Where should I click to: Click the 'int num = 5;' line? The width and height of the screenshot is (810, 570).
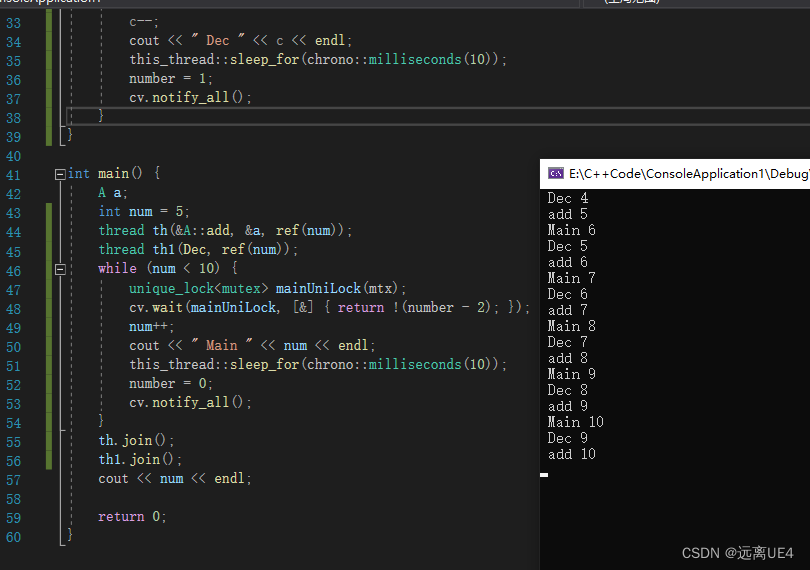(x=144, y=211)
